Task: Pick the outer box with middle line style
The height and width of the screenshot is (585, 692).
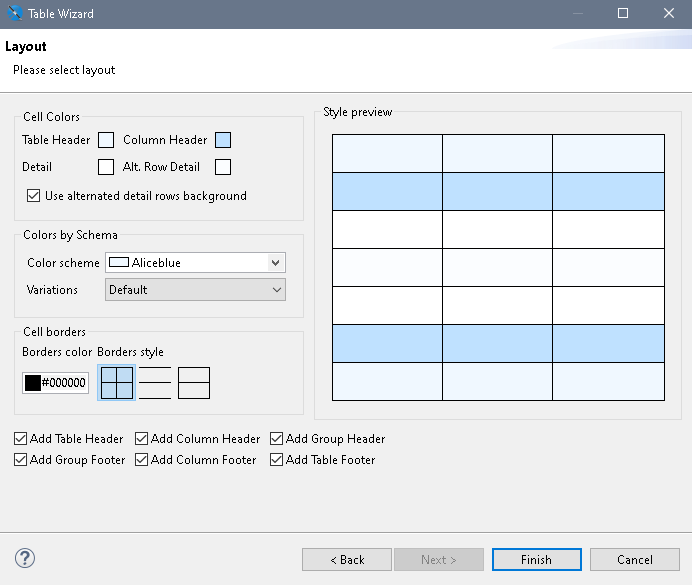Action: pyautogui.click(x=194, y=383)
